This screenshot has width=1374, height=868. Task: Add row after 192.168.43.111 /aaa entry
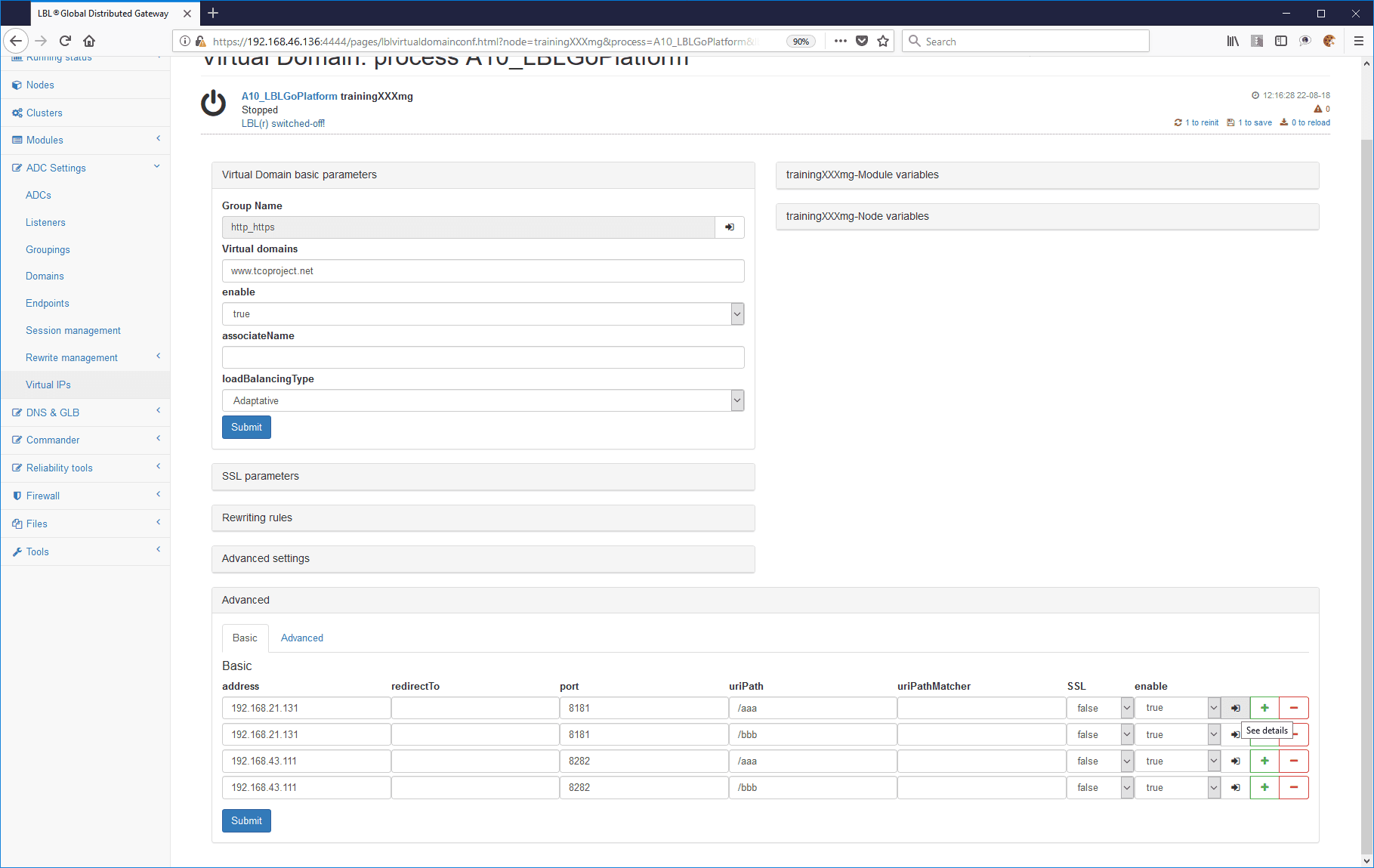pos(1264,761)
